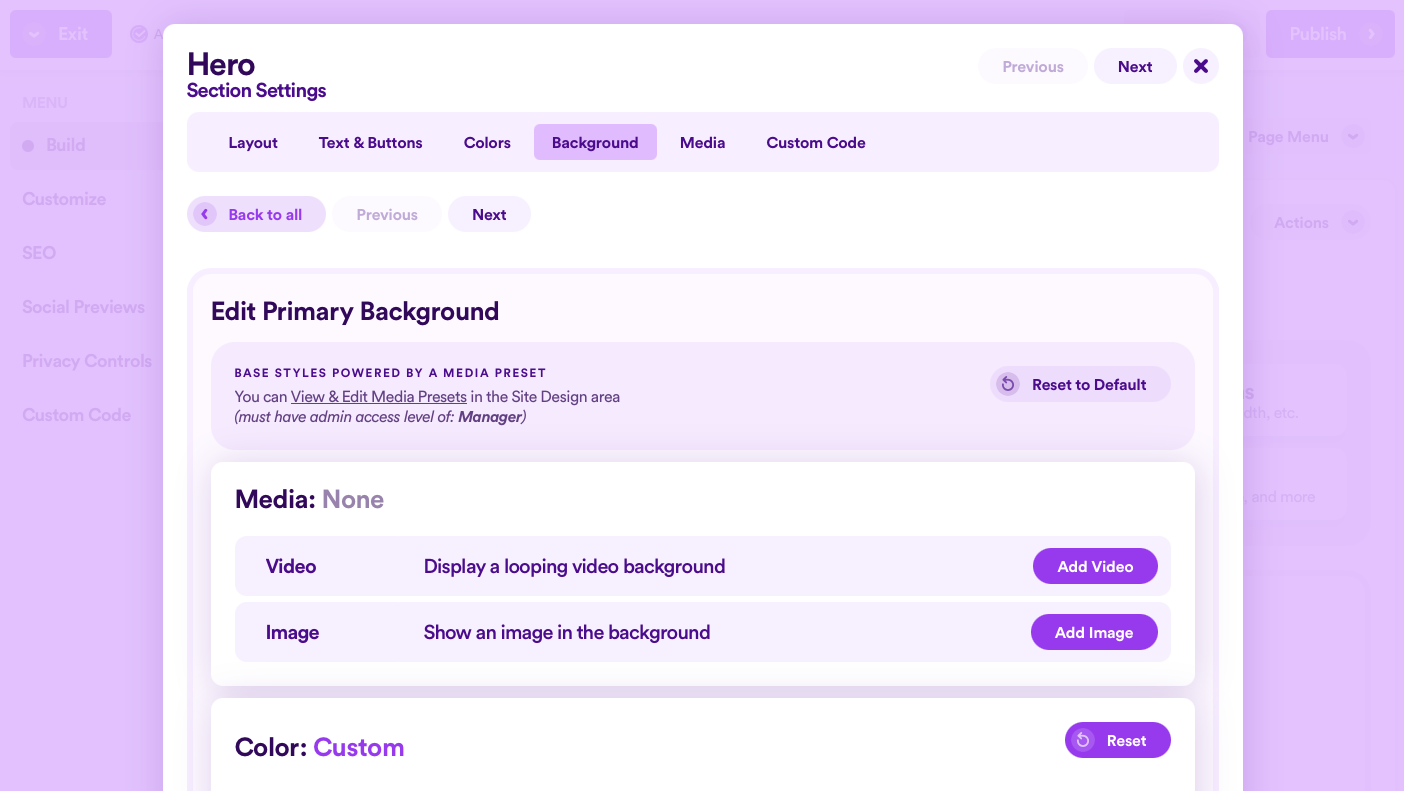Open the Layout tab
Screen dimensions: 1404x791
(x=253, y=142)
